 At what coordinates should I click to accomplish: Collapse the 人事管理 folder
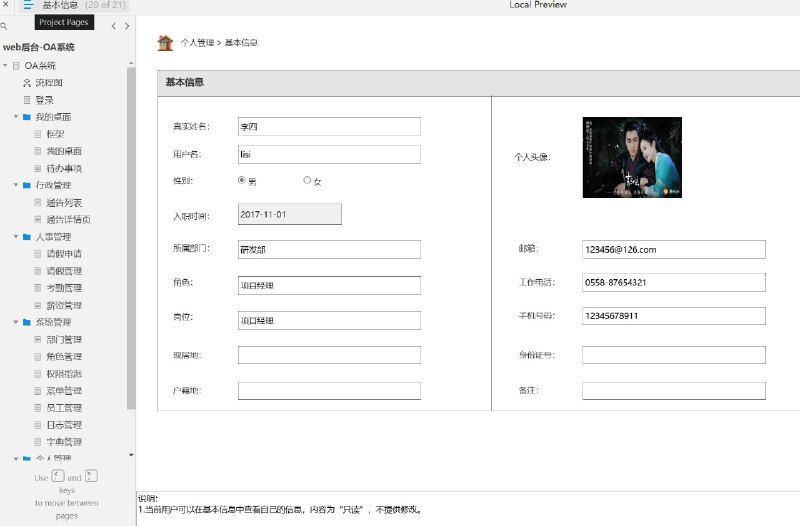[x=16, y=237]
